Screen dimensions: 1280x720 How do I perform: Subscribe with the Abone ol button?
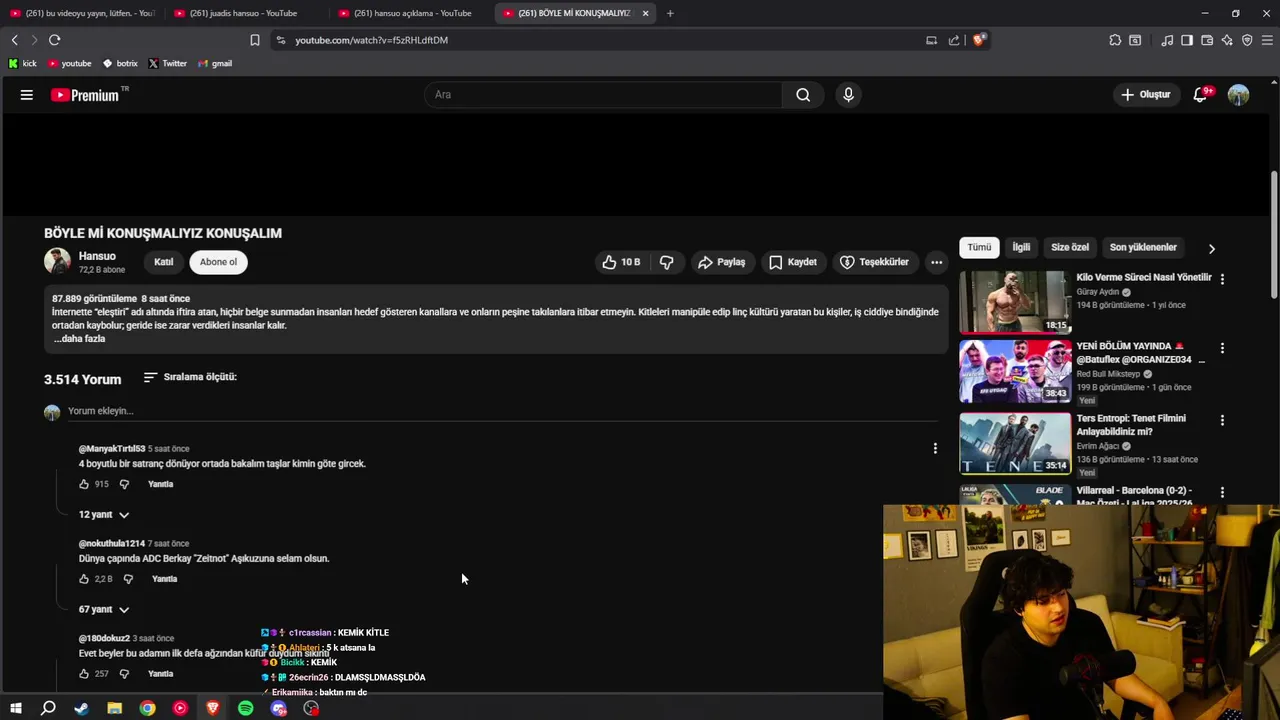coord(218,262)
